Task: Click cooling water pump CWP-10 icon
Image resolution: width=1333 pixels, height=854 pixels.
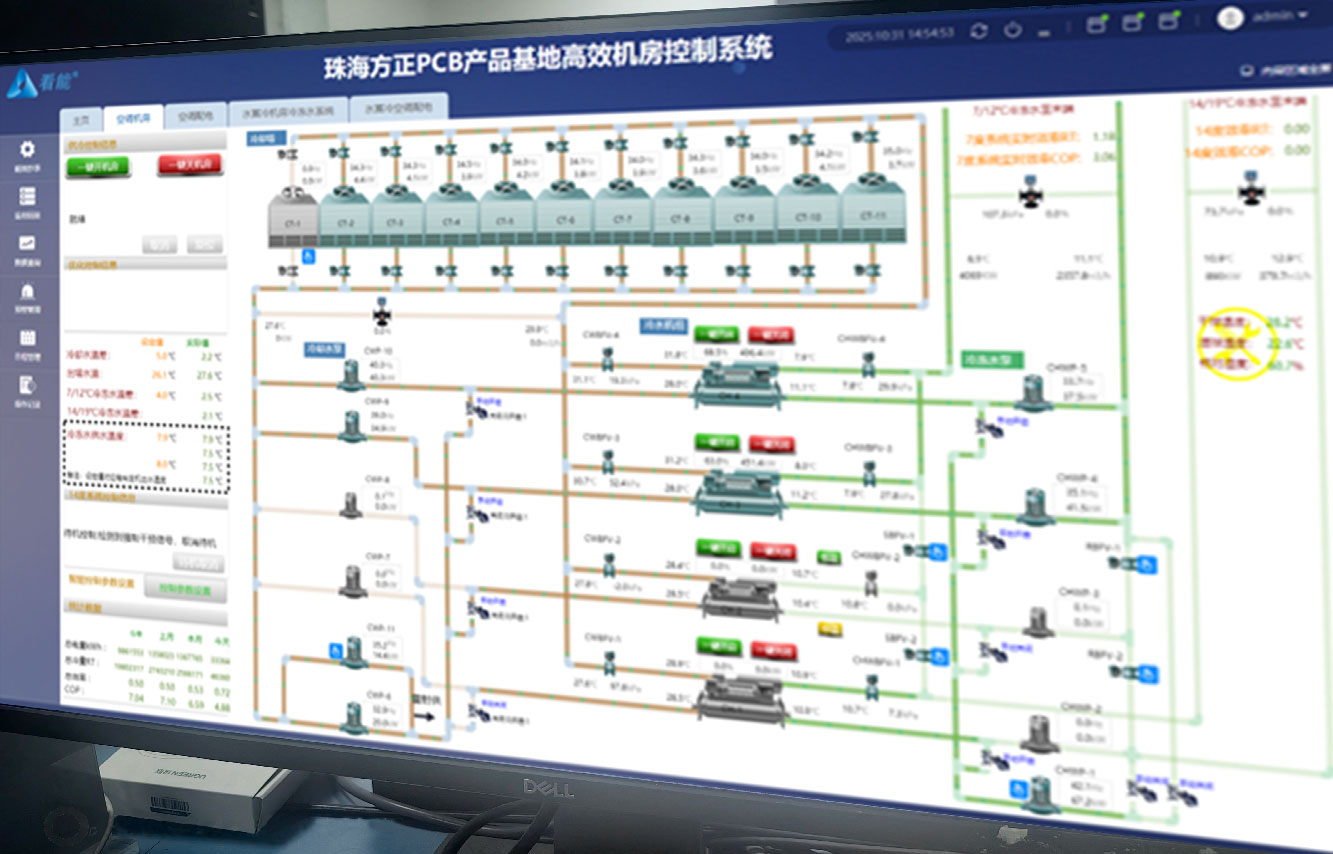Action: pos(351,375)
